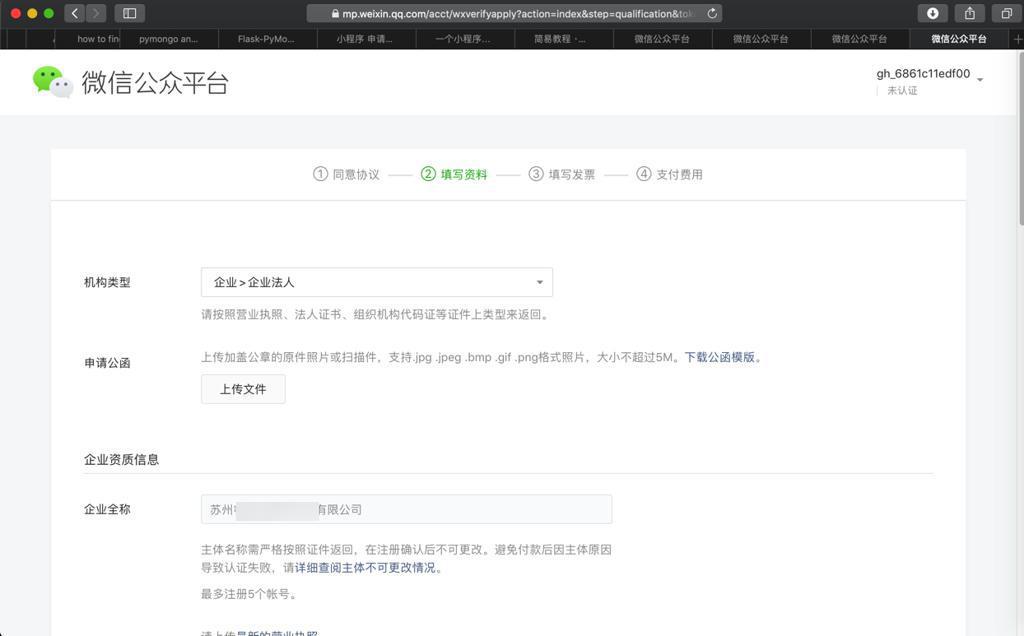The width and height of the screenshot is (1024, 636).
Task: Click the account name gh_6861c11edf00
Action: click(923, 74)
